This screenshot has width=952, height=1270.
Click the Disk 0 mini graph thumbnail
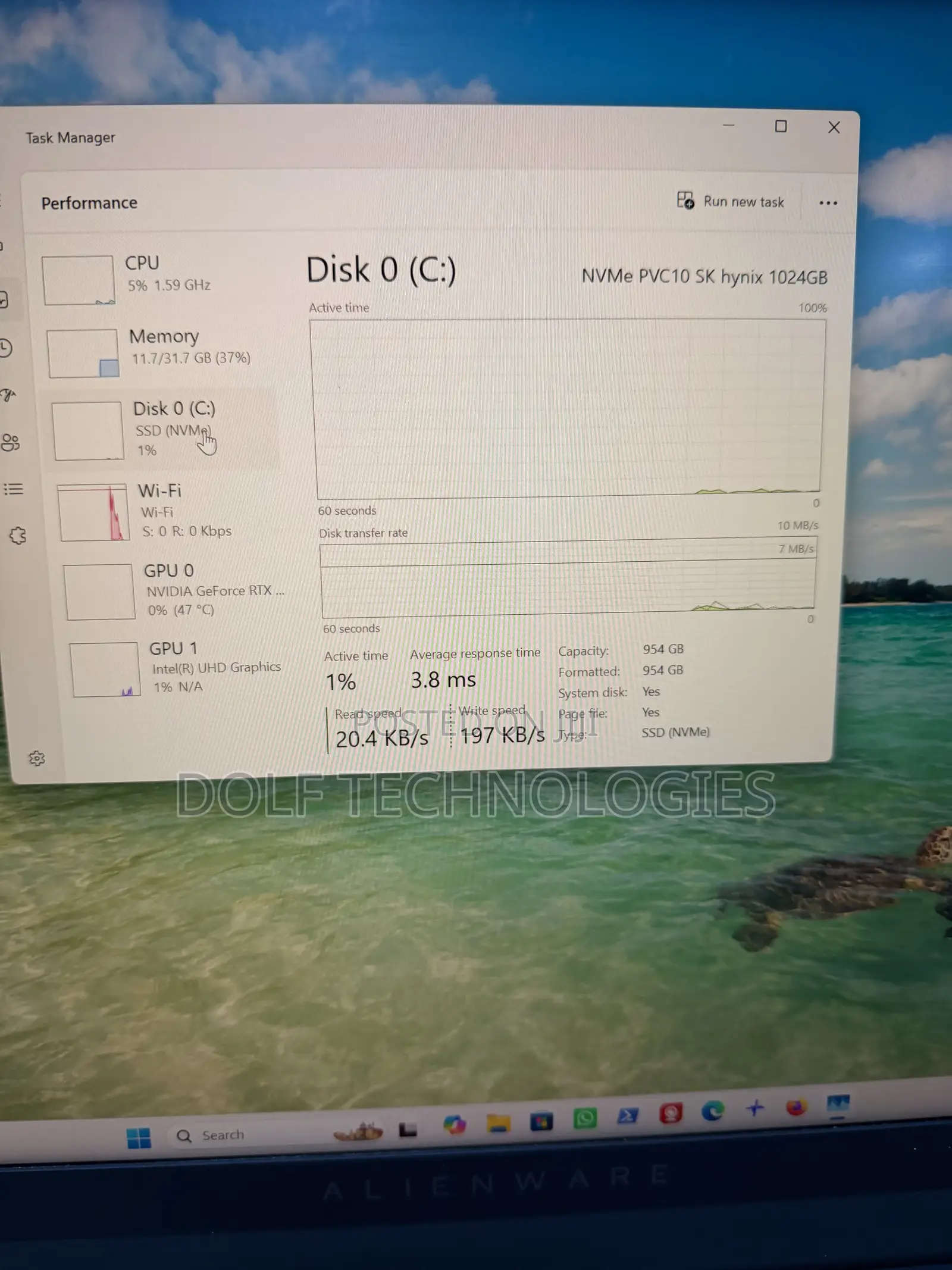(88, 431)
